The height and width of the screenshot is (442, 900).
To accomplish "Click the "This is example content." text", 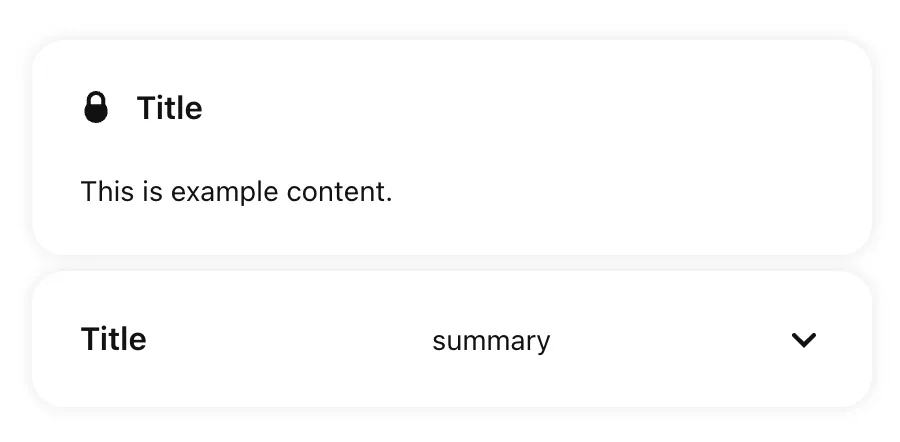I will pos(236,191).
